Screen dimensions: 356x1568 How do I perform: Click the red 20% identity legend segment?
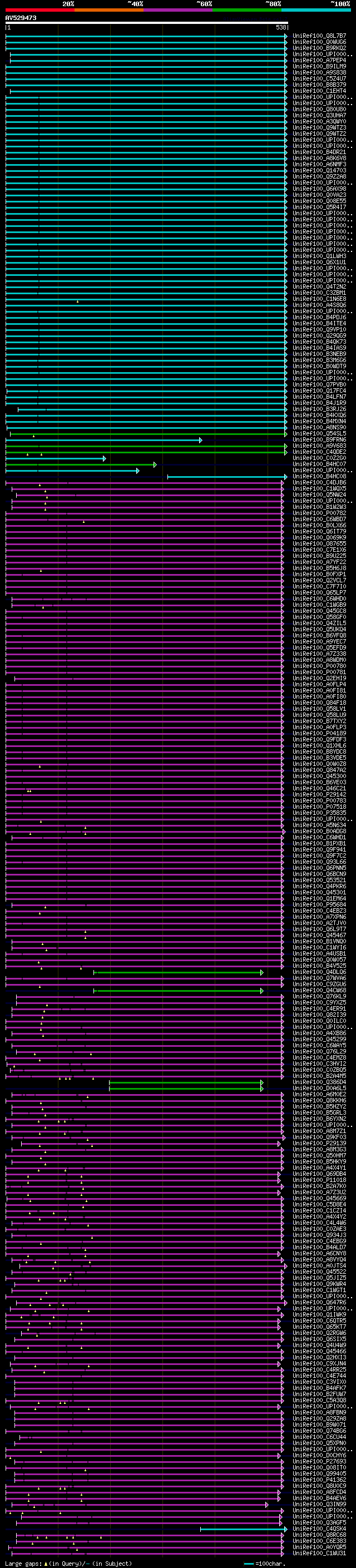40,10
